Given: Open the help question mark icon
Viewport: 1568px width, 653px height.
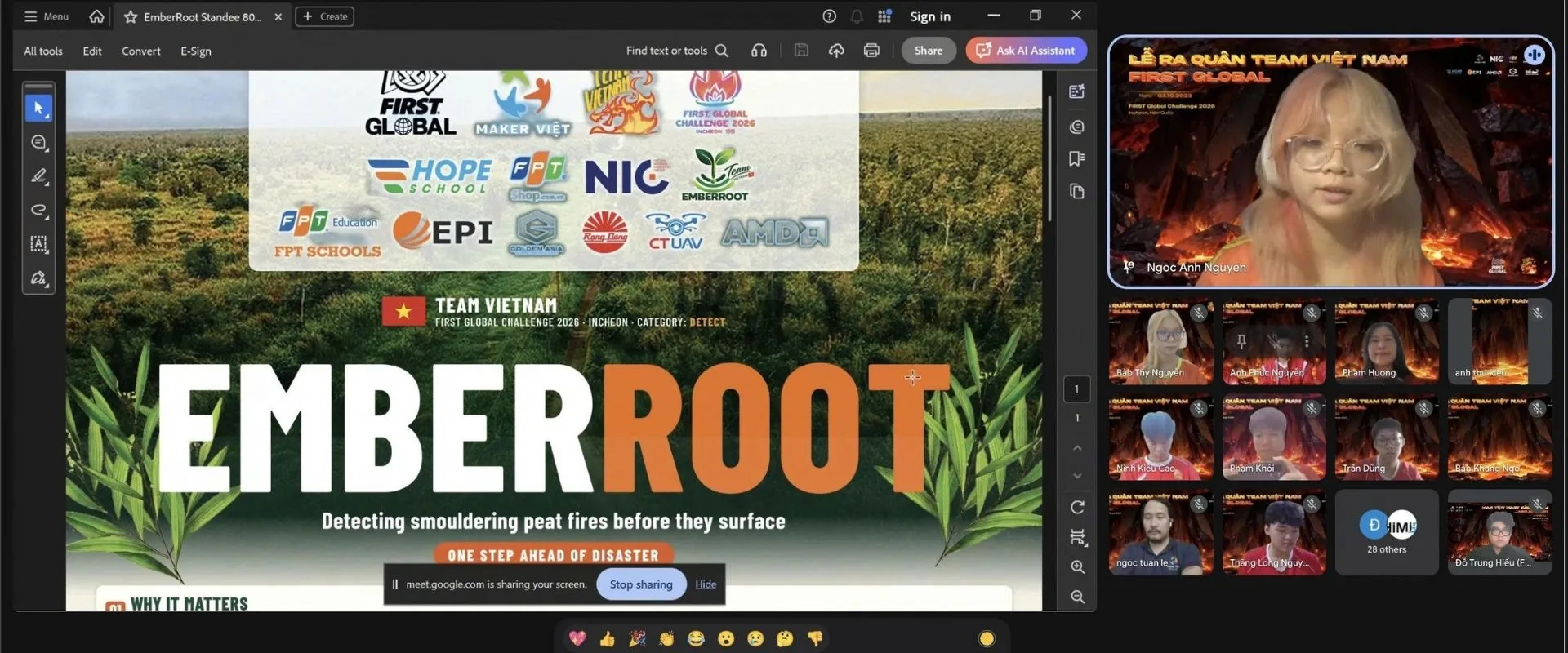Looking at the screenshot, I should coord(829,16).
